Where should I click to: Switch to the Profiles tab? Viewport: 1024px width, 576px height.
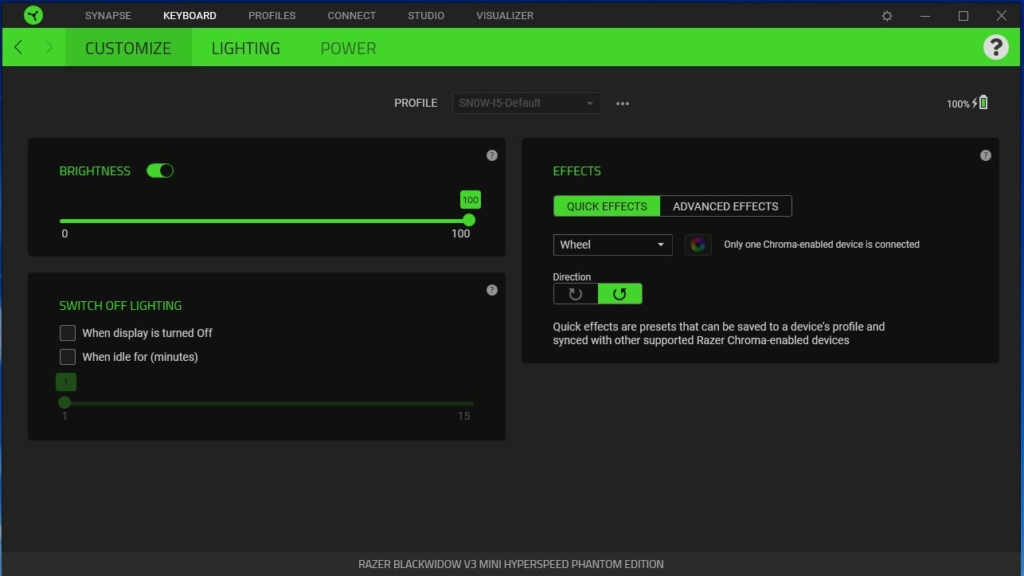(x=272, y=16)
